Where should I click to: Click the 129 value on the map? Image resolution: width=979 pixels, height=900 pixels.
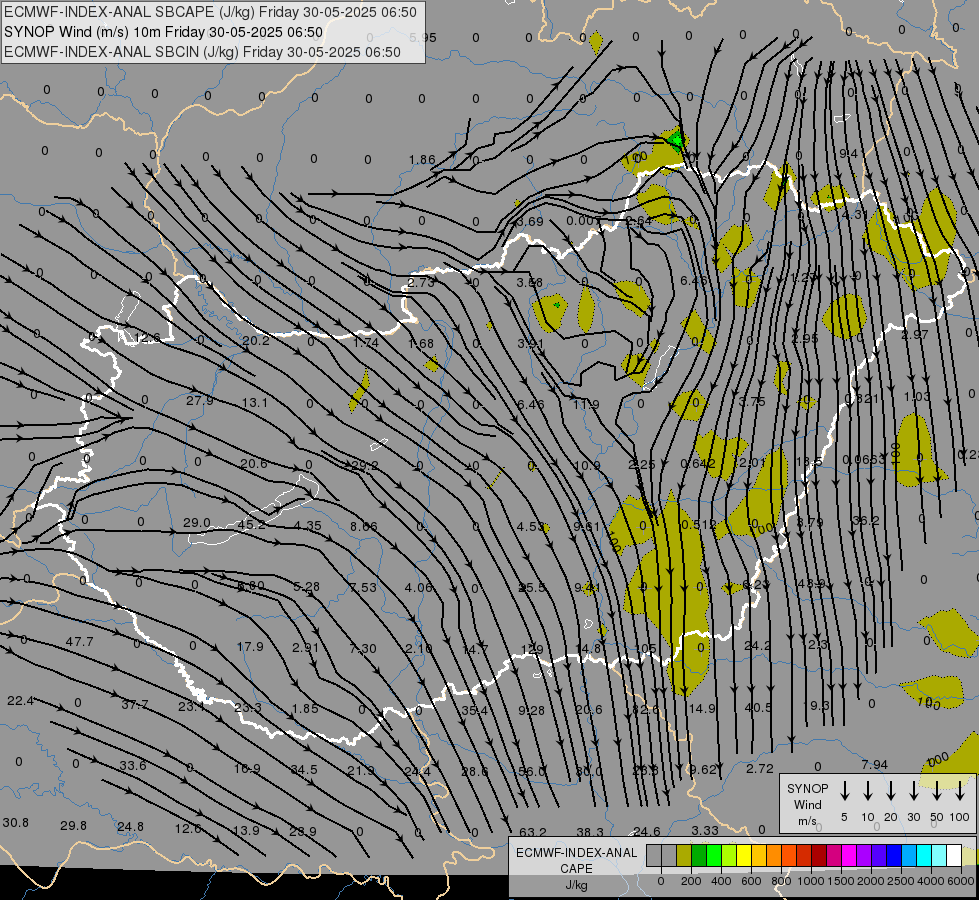pos(532,649)
